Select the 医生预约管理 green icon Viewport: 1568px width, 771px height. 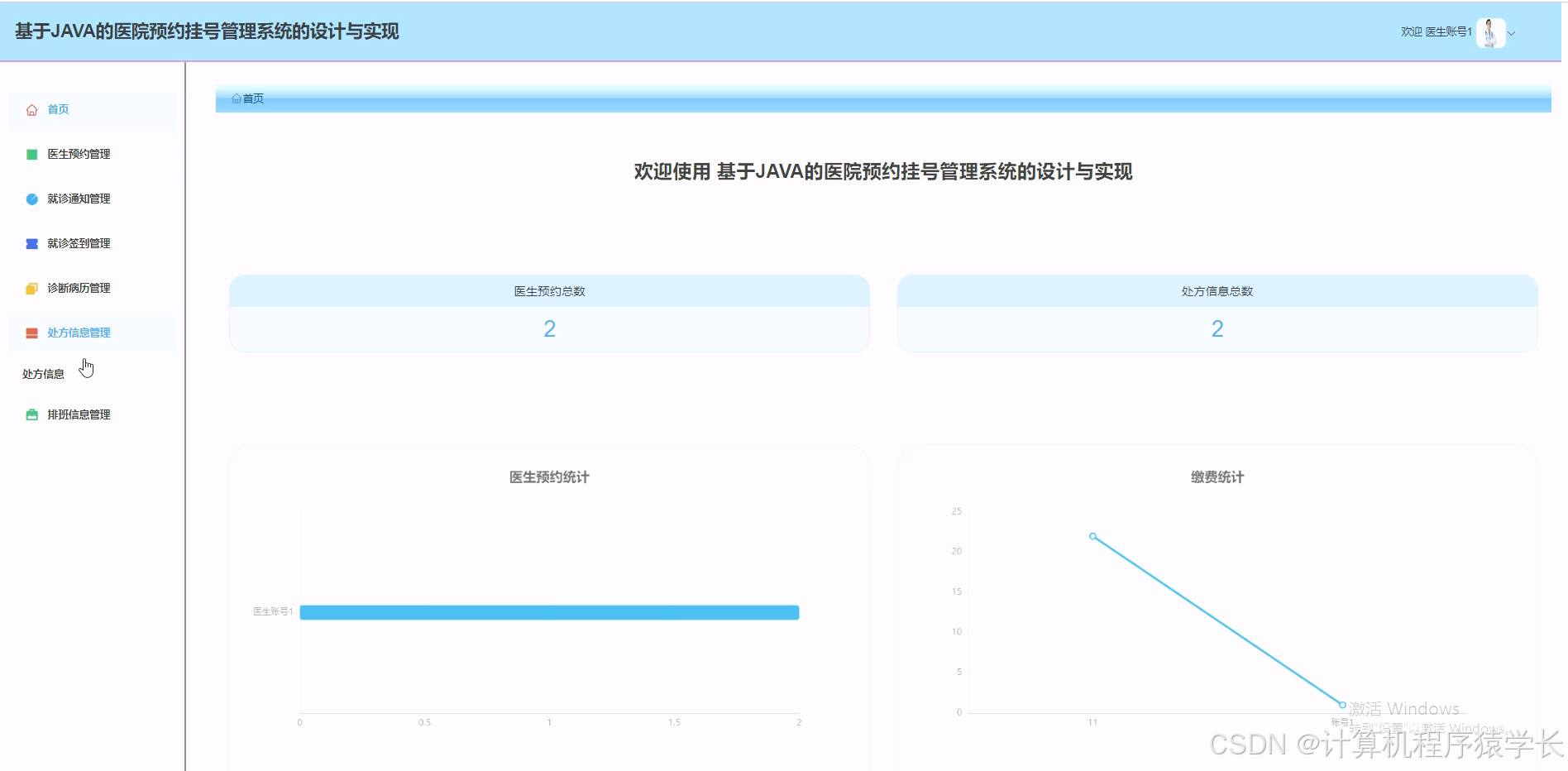coord(31,153)
